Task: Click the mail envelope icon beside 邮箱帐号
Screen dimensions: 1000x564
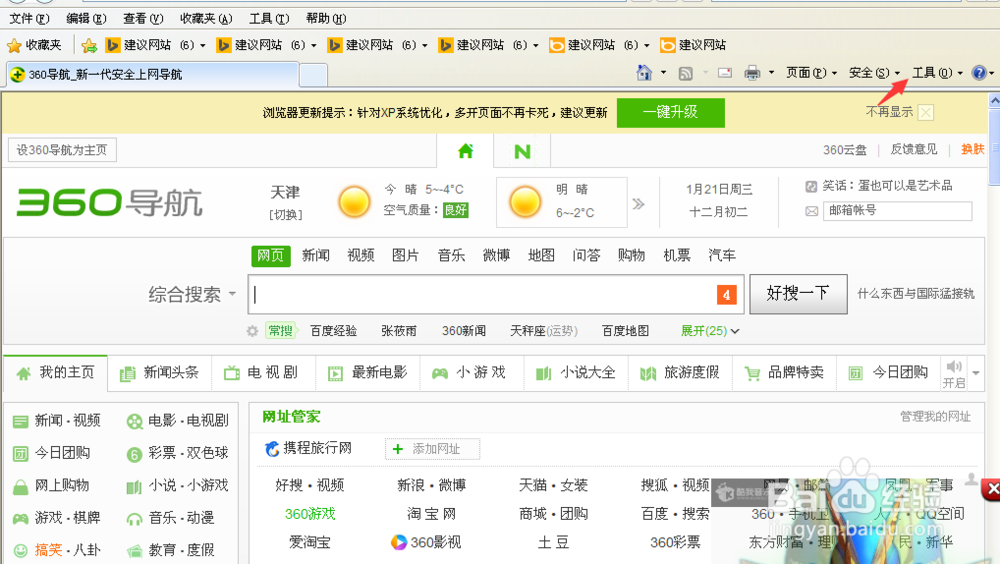Action: click(811, 211)
